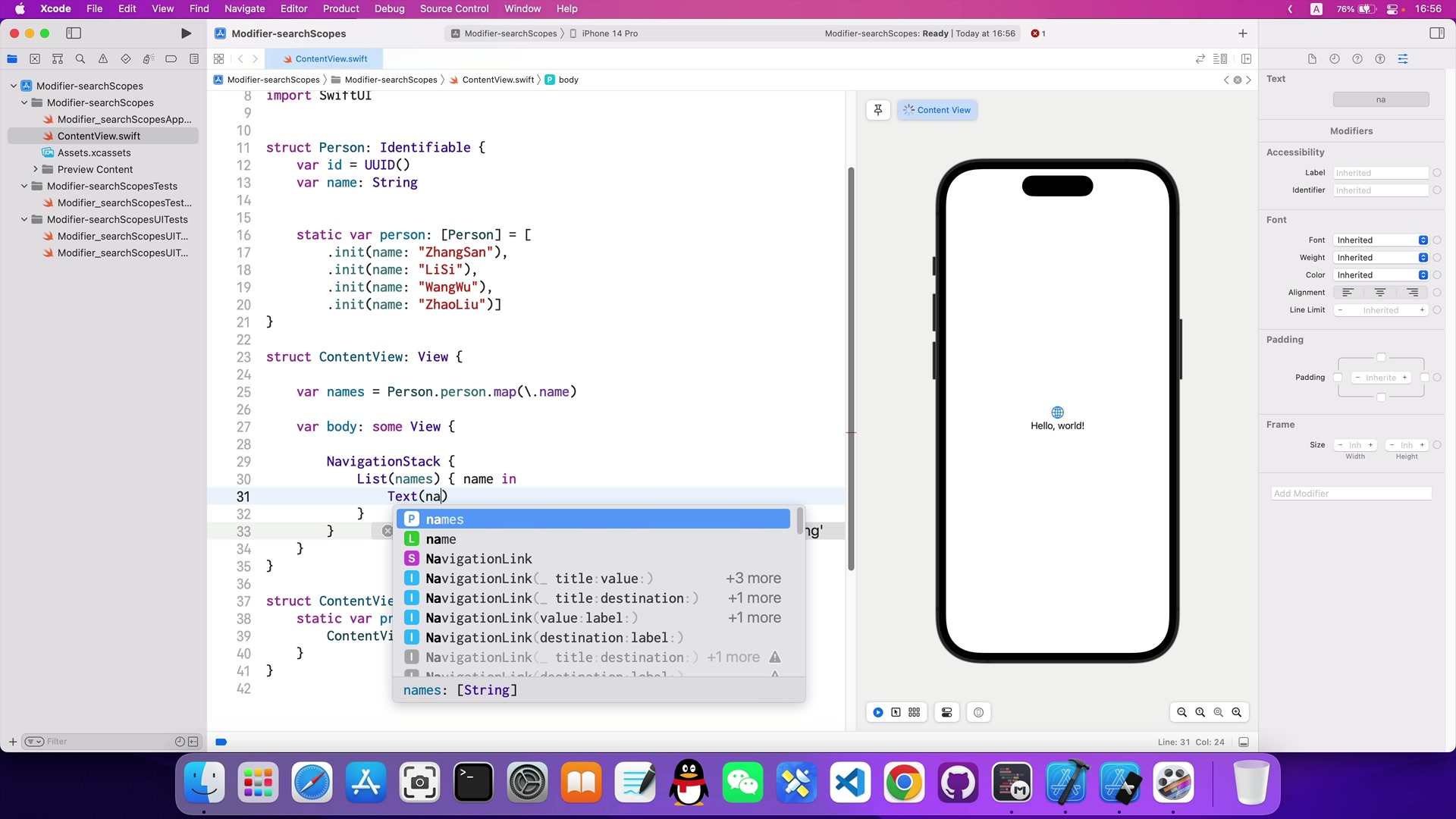Toggle the inspector panel on right
Viewport: 1456px width, 819px height.
[1436, 33]
